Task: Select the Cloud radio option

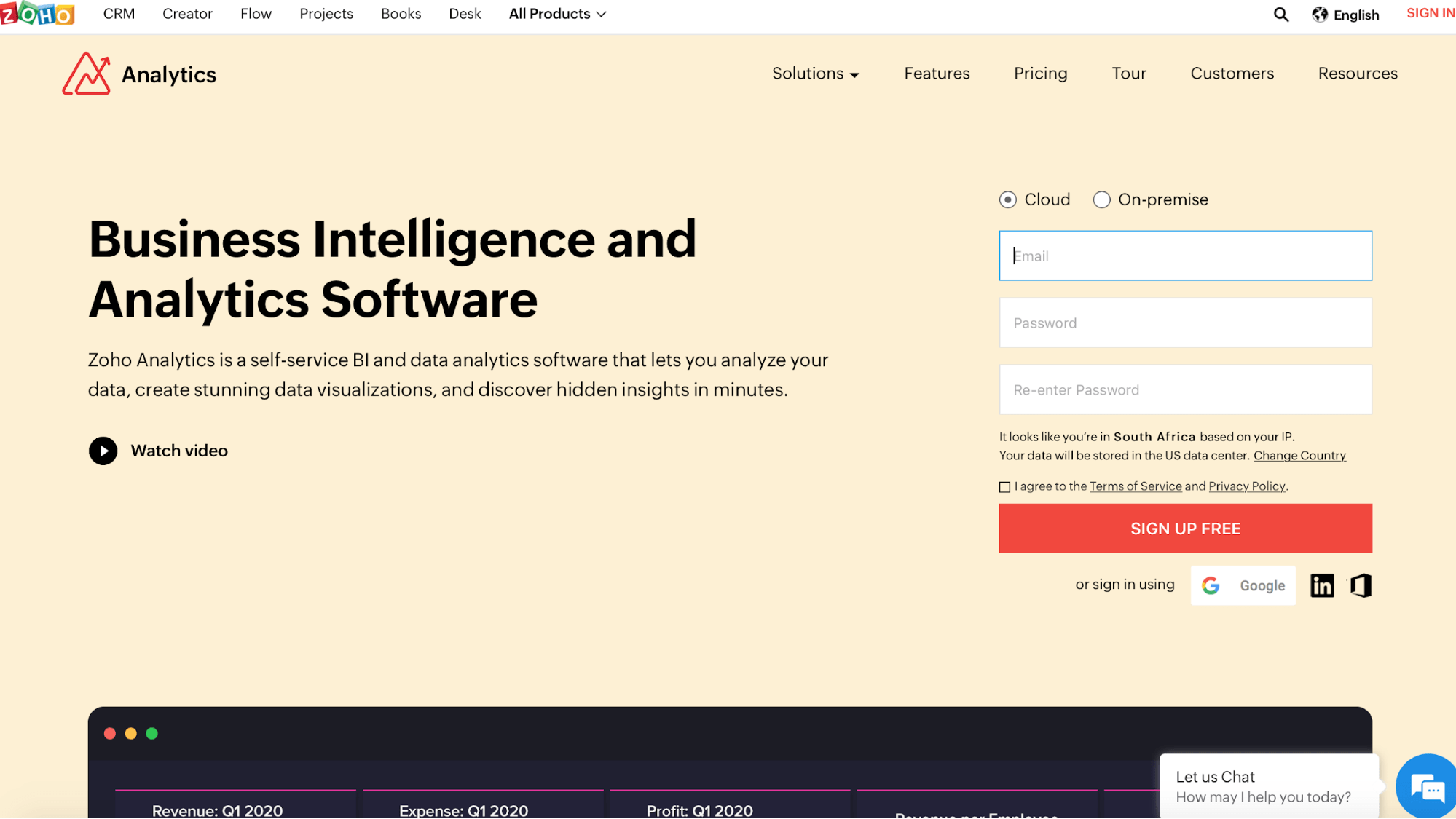Action: coord(1008,199)
